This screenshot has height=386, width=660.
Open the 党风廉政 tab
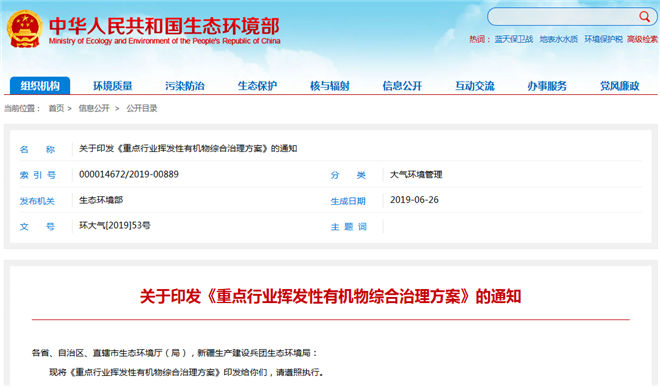(620, 86)
